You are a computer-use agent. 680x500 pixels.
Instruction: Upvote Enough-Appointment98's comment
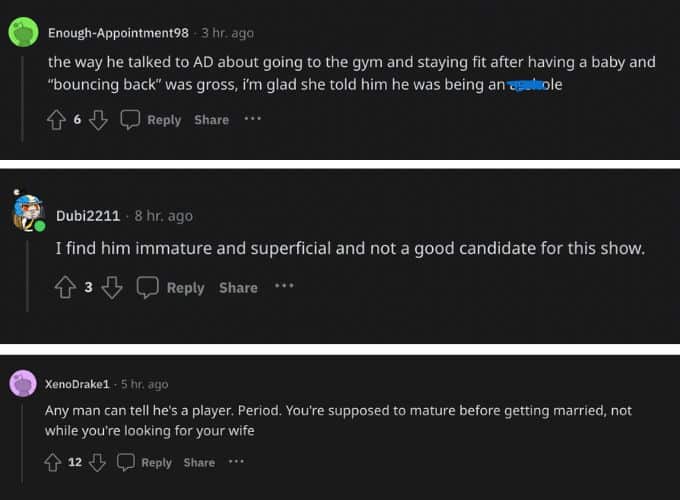tap(57, 120)
